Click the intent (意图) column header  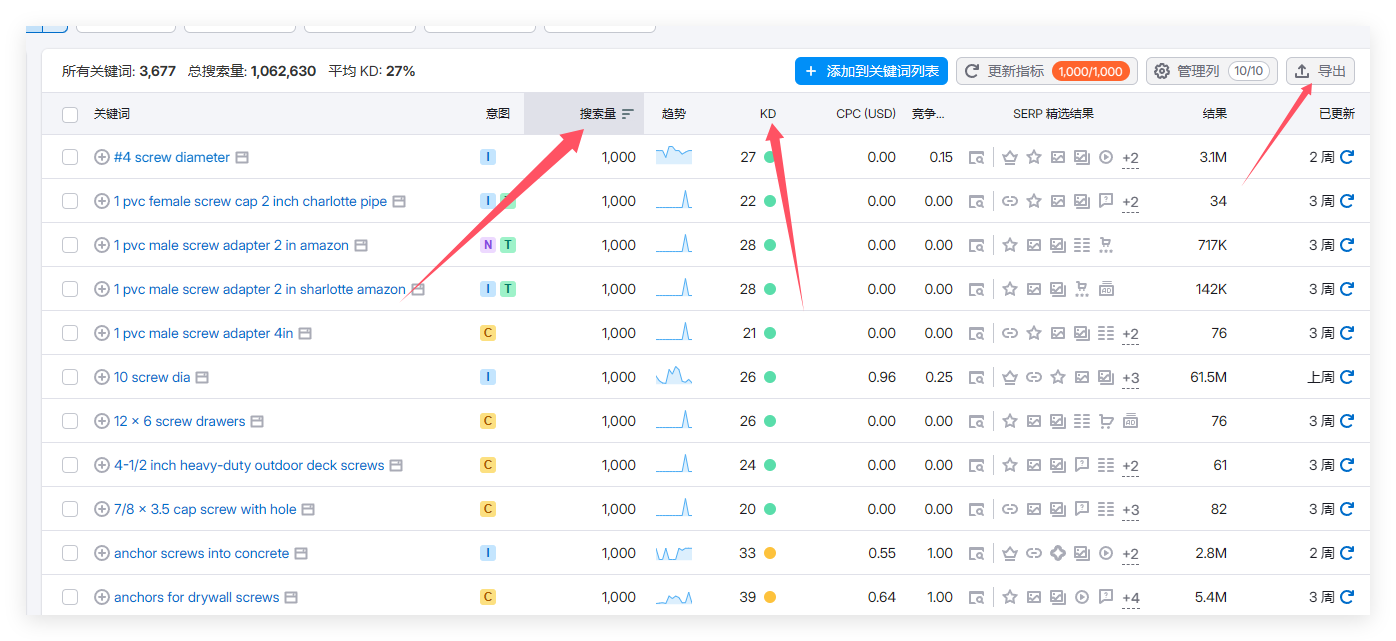point(498,114)
